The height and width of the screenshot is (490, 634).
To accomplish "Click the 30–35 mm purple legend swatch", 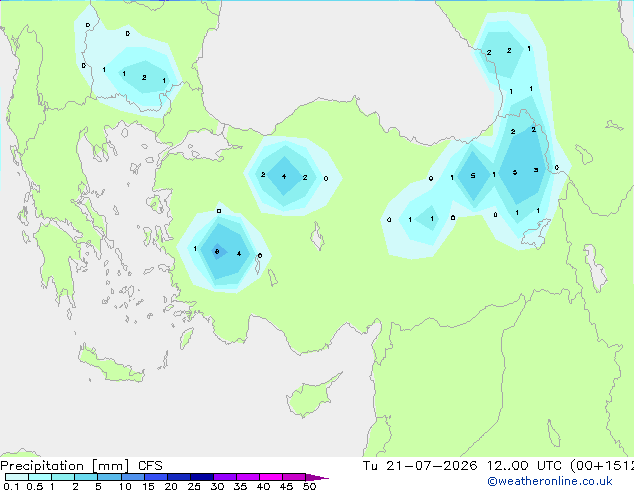I will tap(224, 477).
